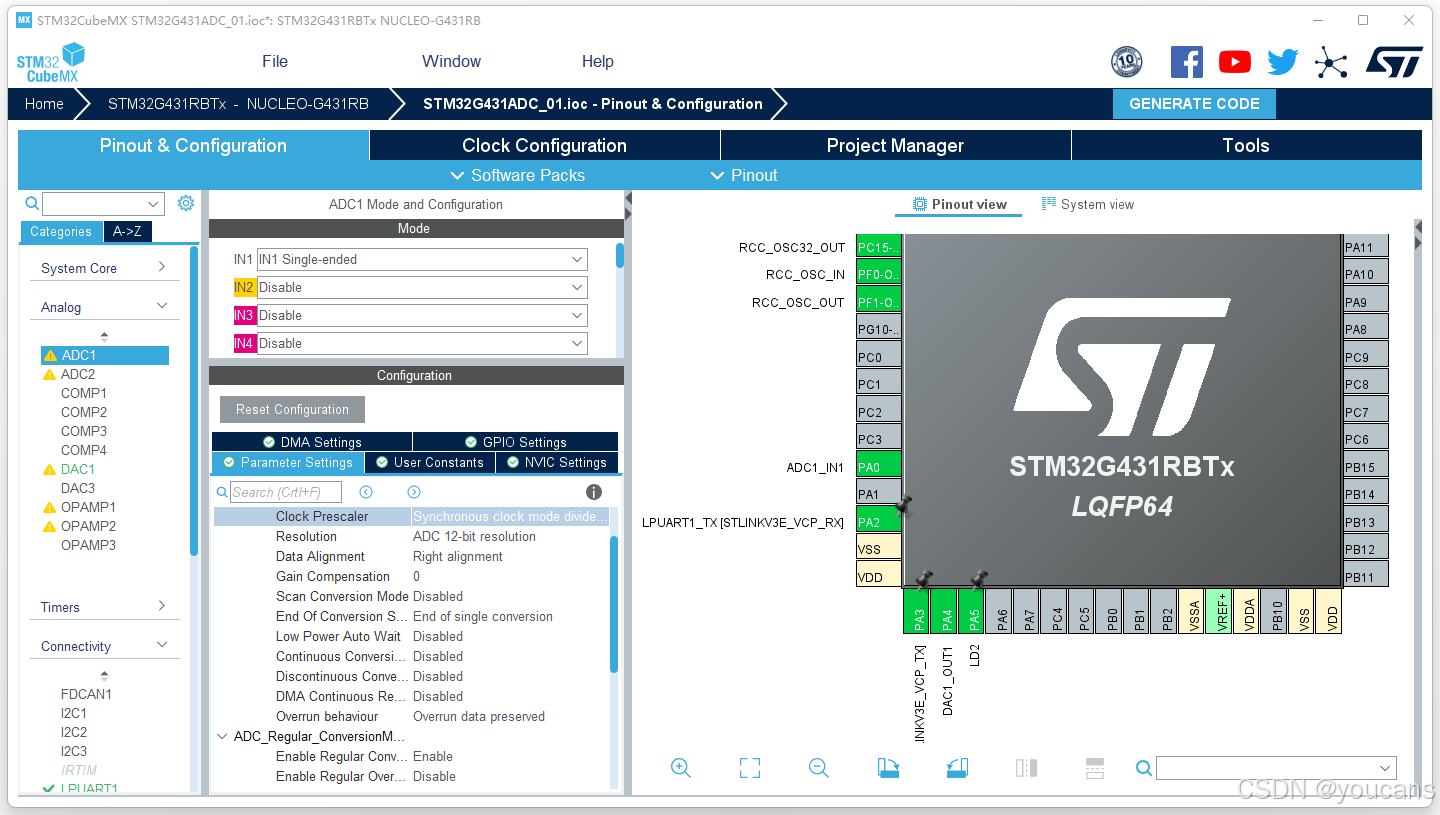1440x815 pixels.
Task: Open the User Constants tab
Action: click(x=429, y=462)
